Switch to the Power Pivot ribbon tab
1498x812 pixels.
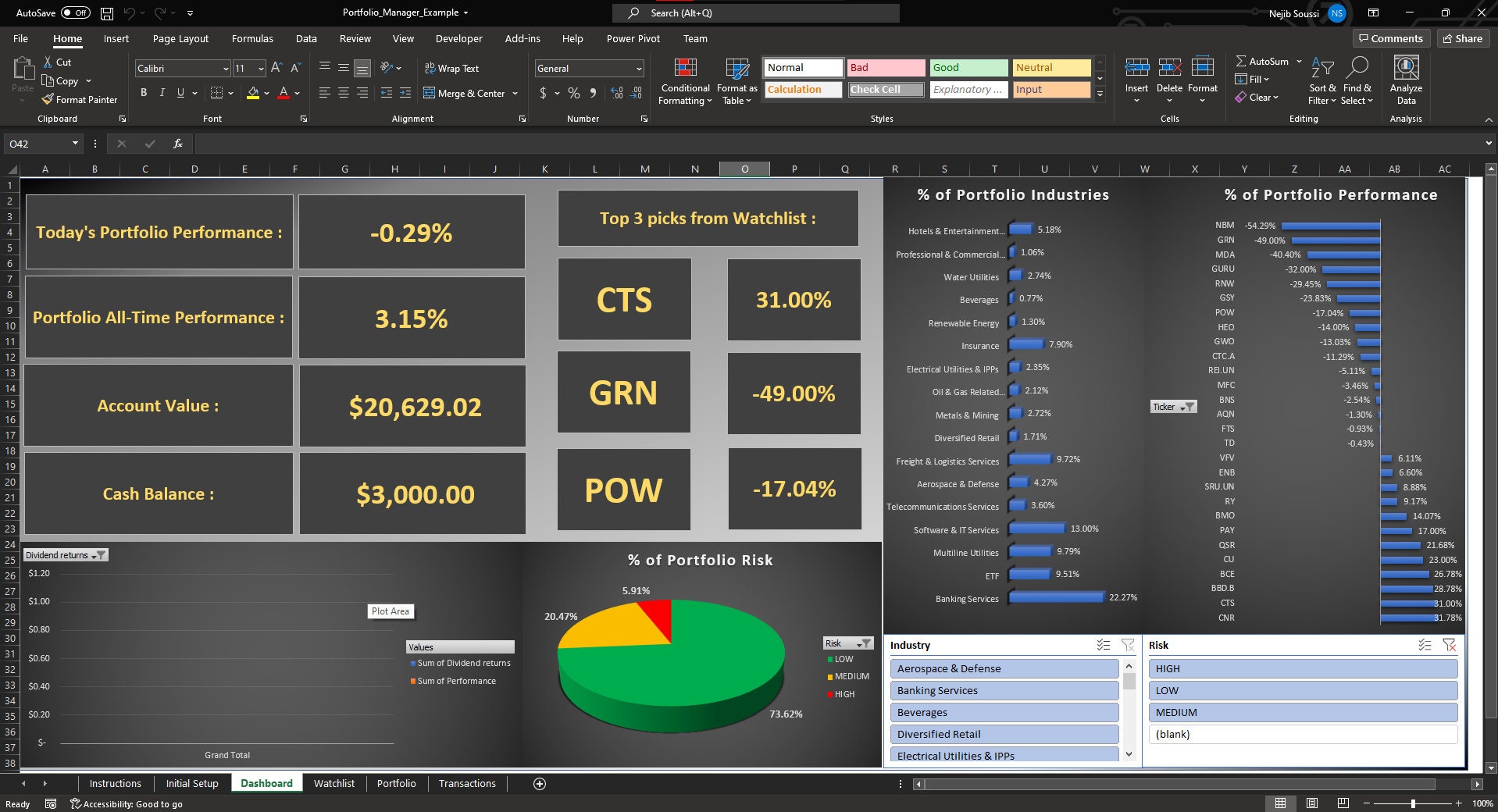coord(632,38)
